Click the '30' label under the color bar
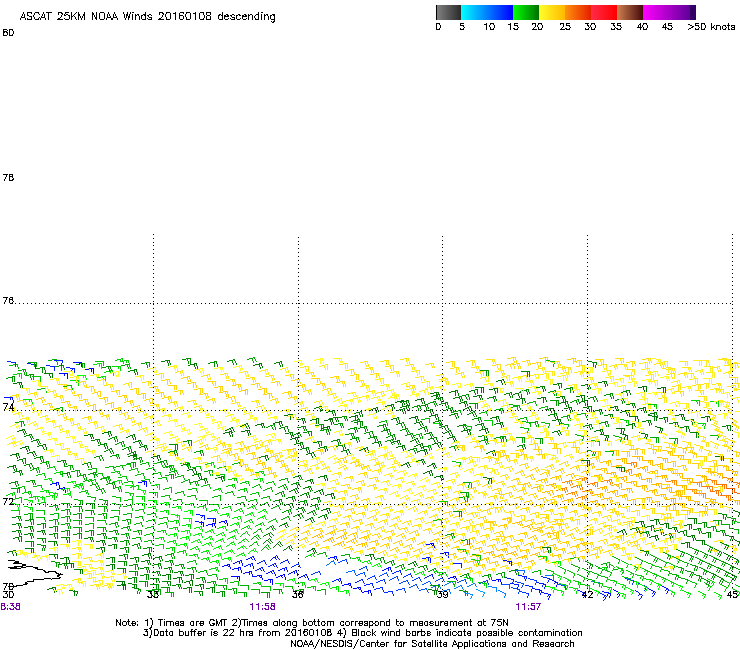The height and width of the screenshot is (650, 740). 590,27
